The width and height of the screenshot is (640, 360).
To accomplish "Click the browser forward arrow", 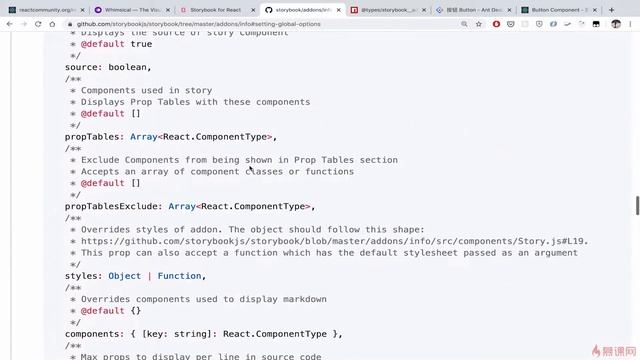I will pos(24,24).
